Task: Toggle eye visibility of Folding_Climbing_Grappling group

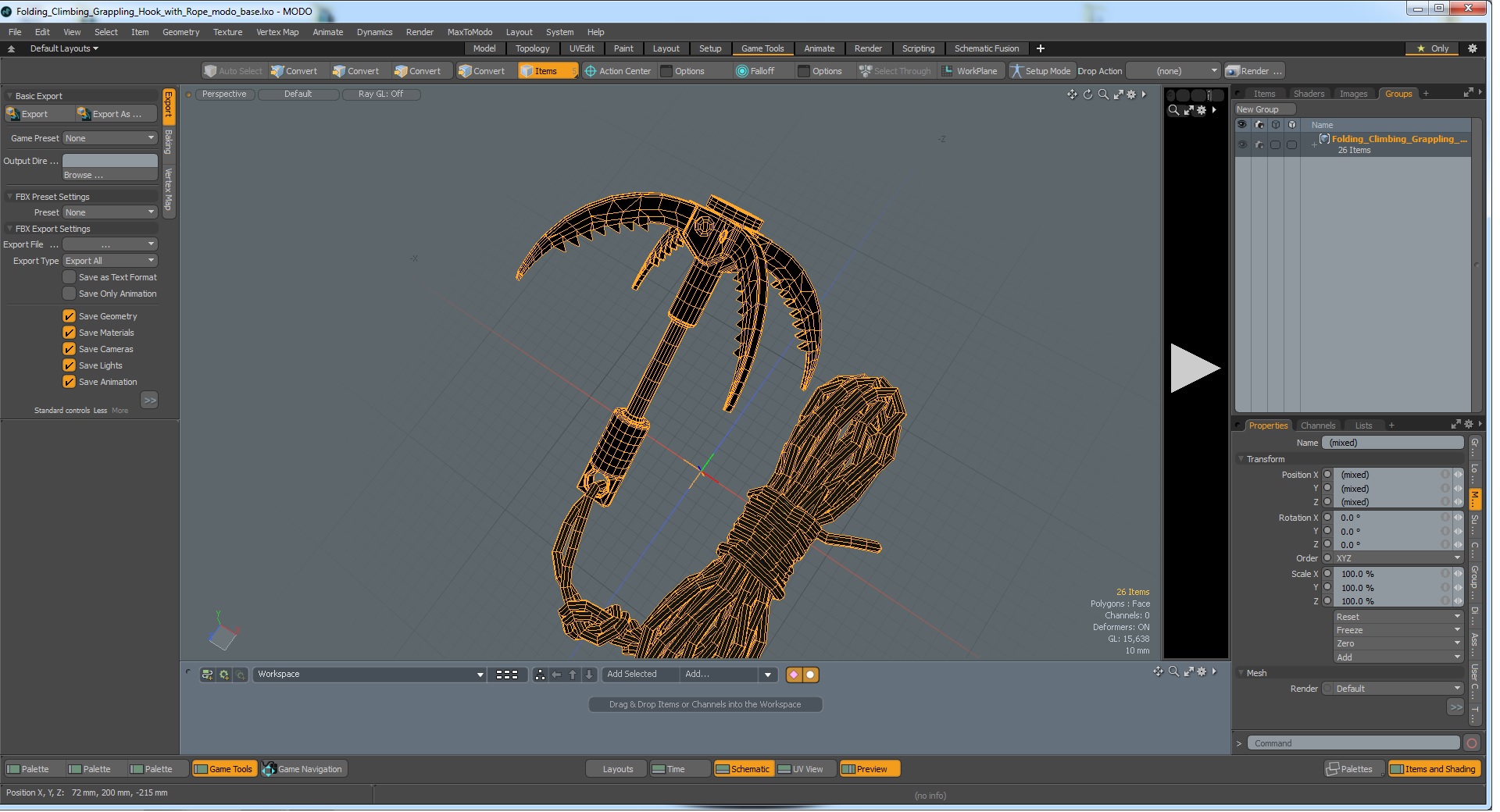Action: click(x=1242, y=144)
